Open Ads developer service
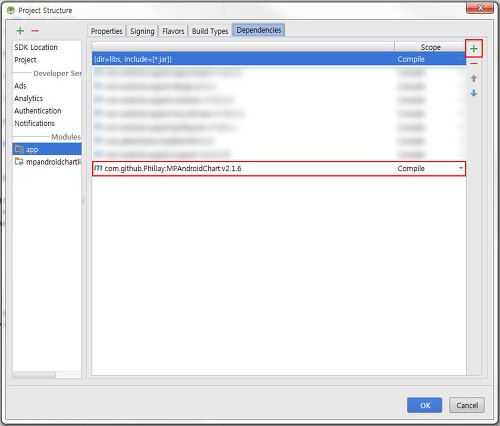The image size is (500, 426). [x=20, y=86]
